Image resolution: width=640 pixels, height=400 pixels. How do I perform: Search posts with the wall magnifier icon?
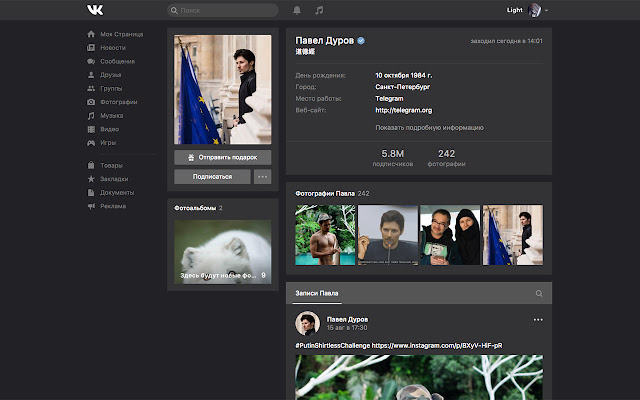[539, 294]
